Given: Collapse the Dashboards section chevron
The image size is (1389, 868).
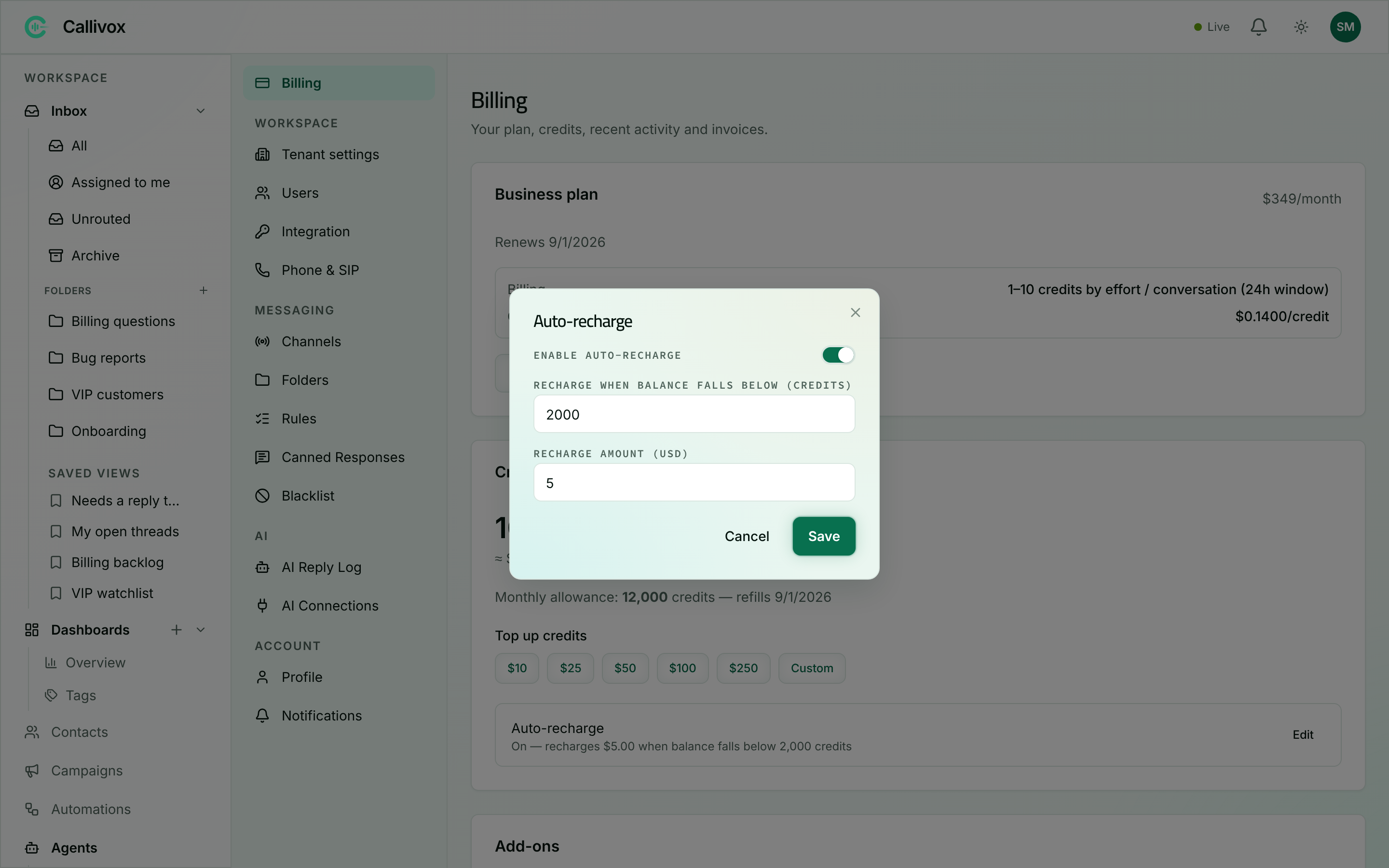Looking at the screenshot, I should (200, 630).
